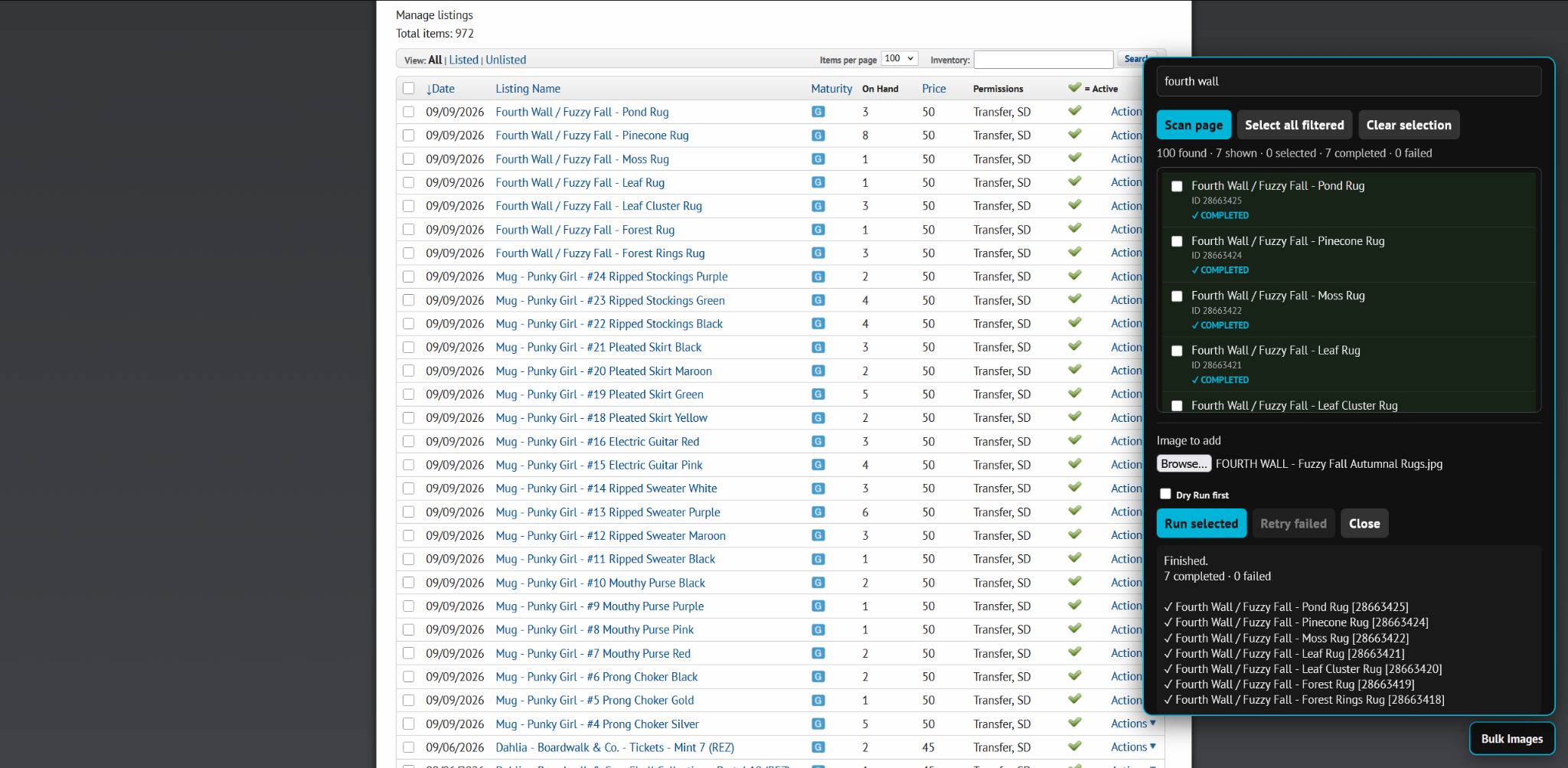Click maturity icon for #9 Mouthy Purse Purple
This screenshot has height=768, width=1568.
click(x=818, y=606)
